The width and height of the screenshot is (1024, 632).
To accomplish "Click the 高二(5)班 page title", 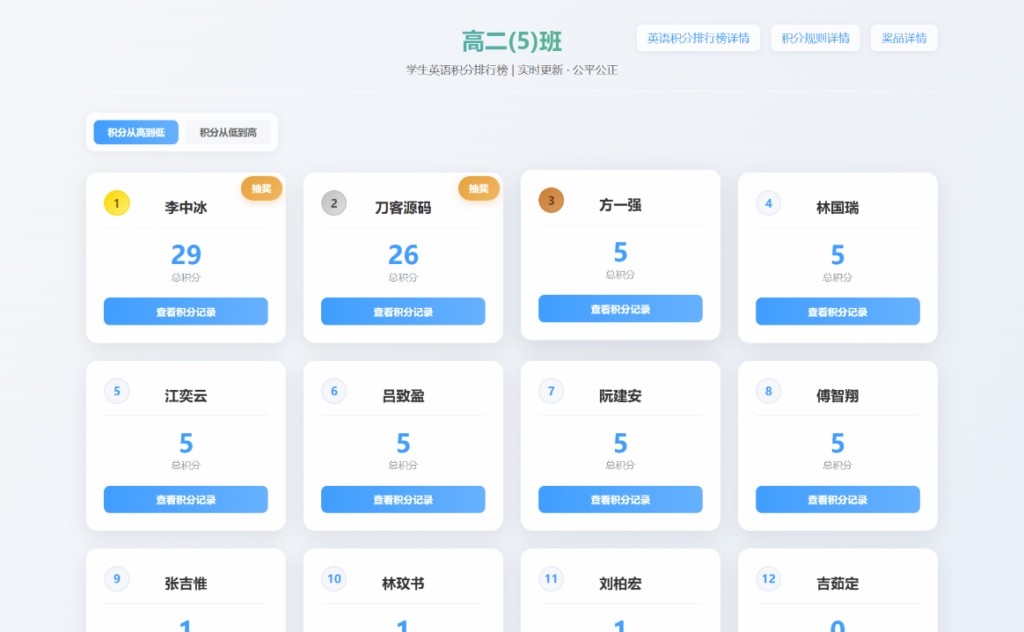I will 512,41.
